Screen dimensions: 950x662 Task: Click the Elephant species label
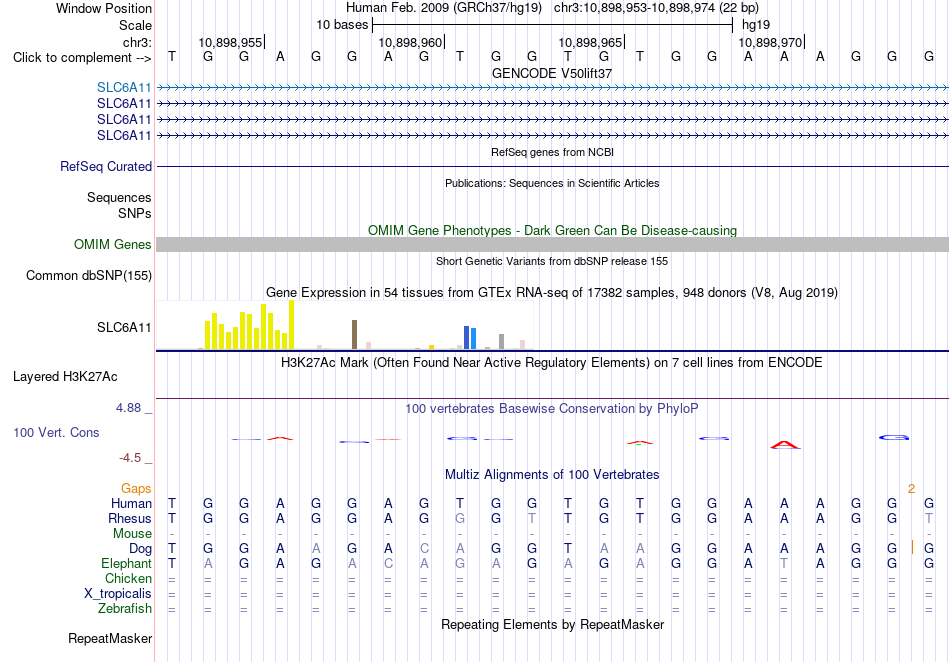[127, 564]
